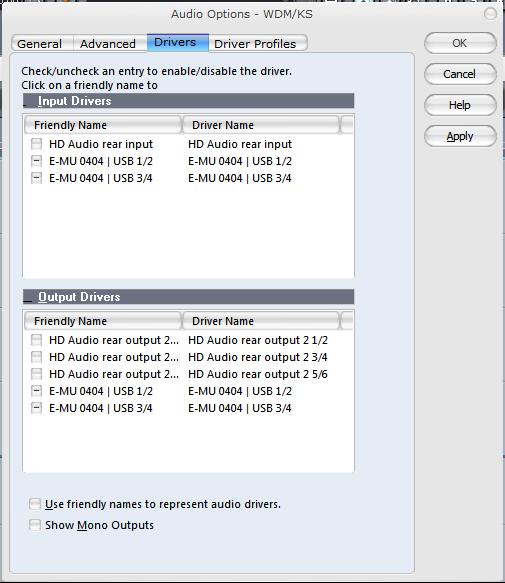Image resolution: width=505 pixels, height=583 pixels.
Task: Apply the driver settings
Action: (x=460, y=136)
